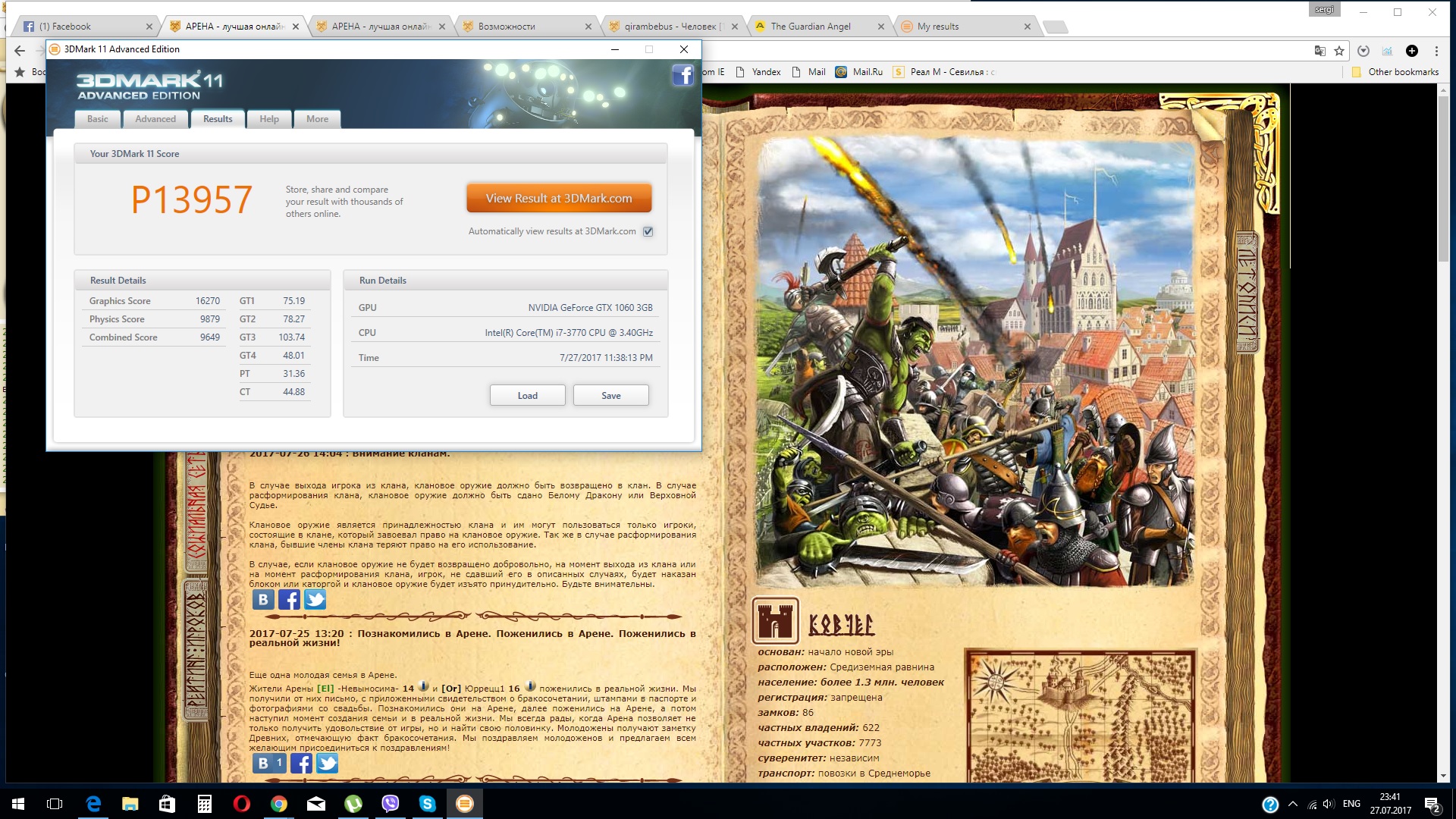
Task: Click the translate page icon in address bar
Action: pos(1320,51)
